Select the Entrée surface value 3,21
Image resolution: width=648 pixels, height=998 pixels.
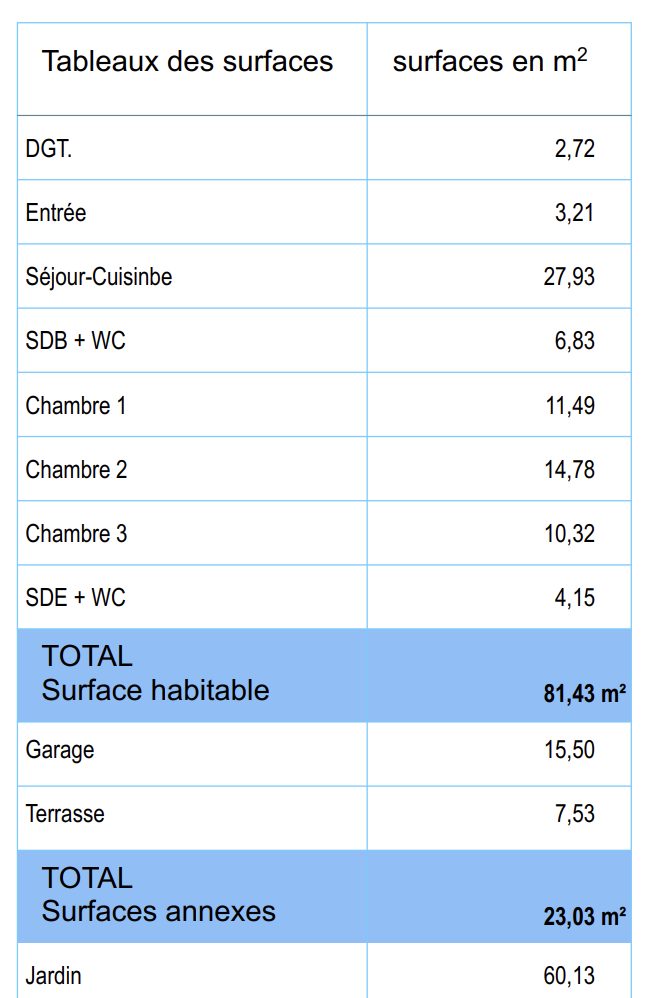[x=574, y=213]
